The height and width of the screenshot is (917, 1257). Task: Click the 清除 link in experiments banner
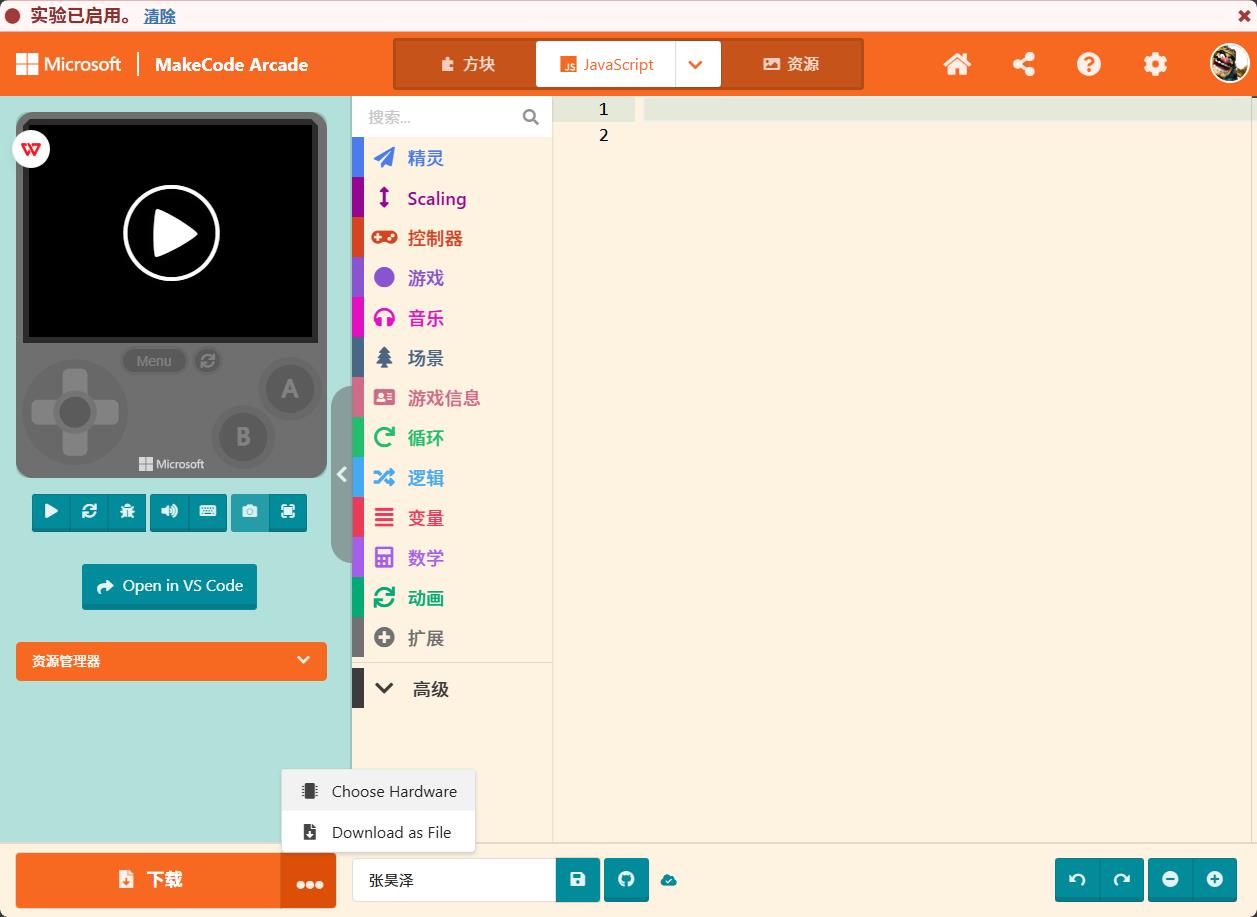tap(160, 16)
